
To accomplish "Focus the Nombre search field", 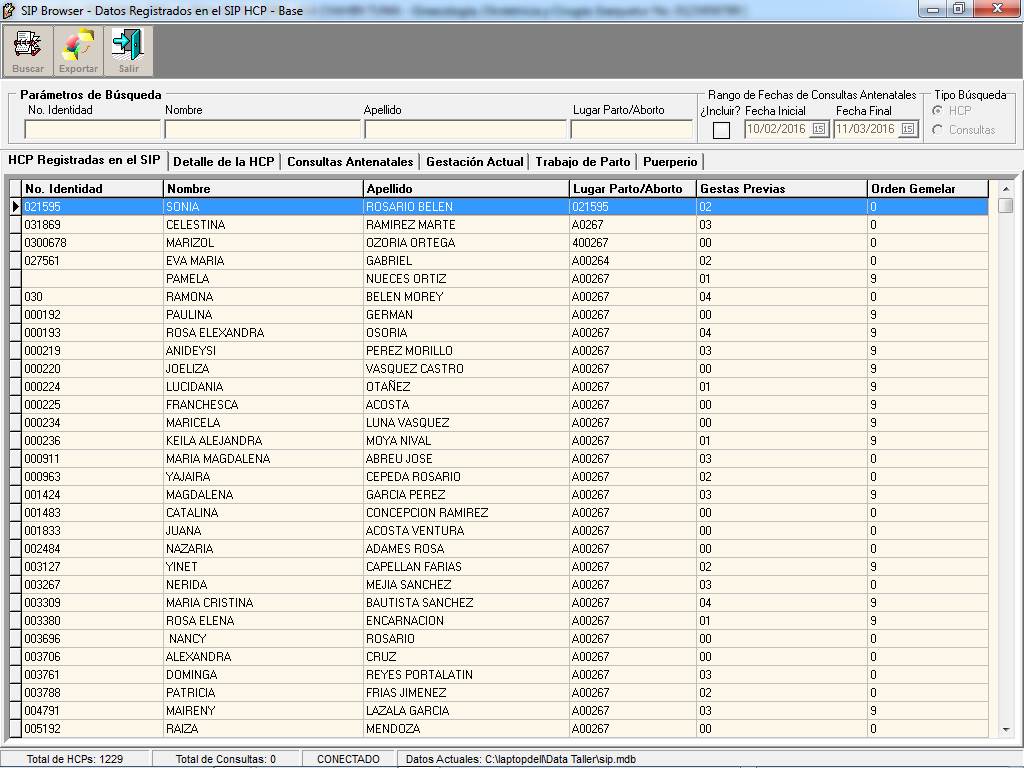I will [263, 129].
